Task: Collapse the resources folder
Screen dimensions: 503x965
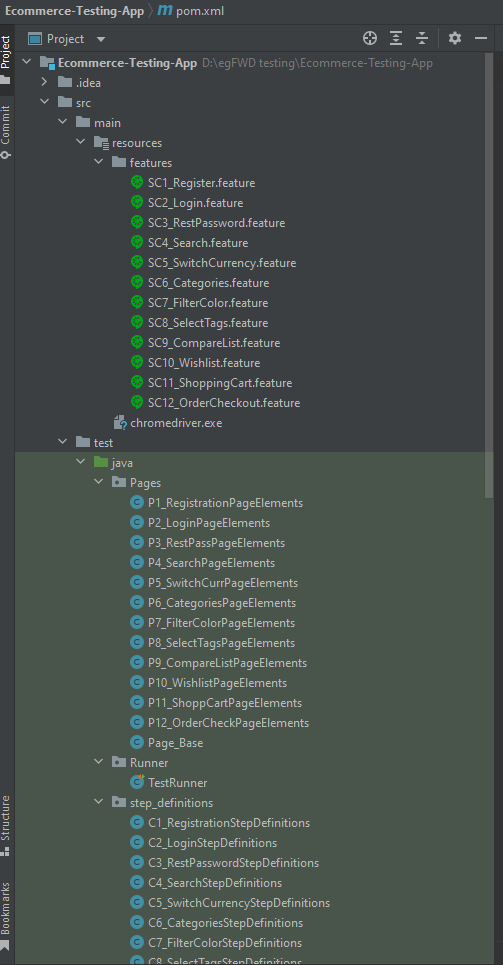Action: coord(80,143)
